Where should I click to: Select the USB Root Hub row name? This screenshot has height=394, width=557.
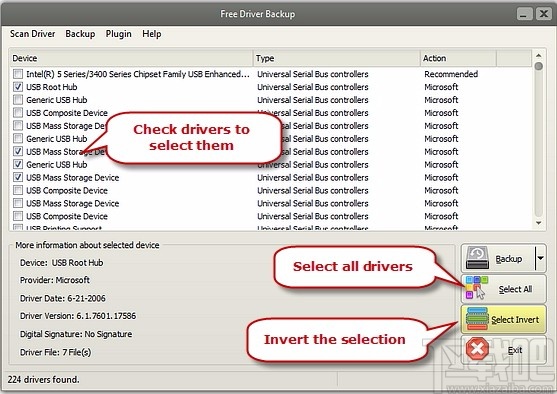click(52, 87)
